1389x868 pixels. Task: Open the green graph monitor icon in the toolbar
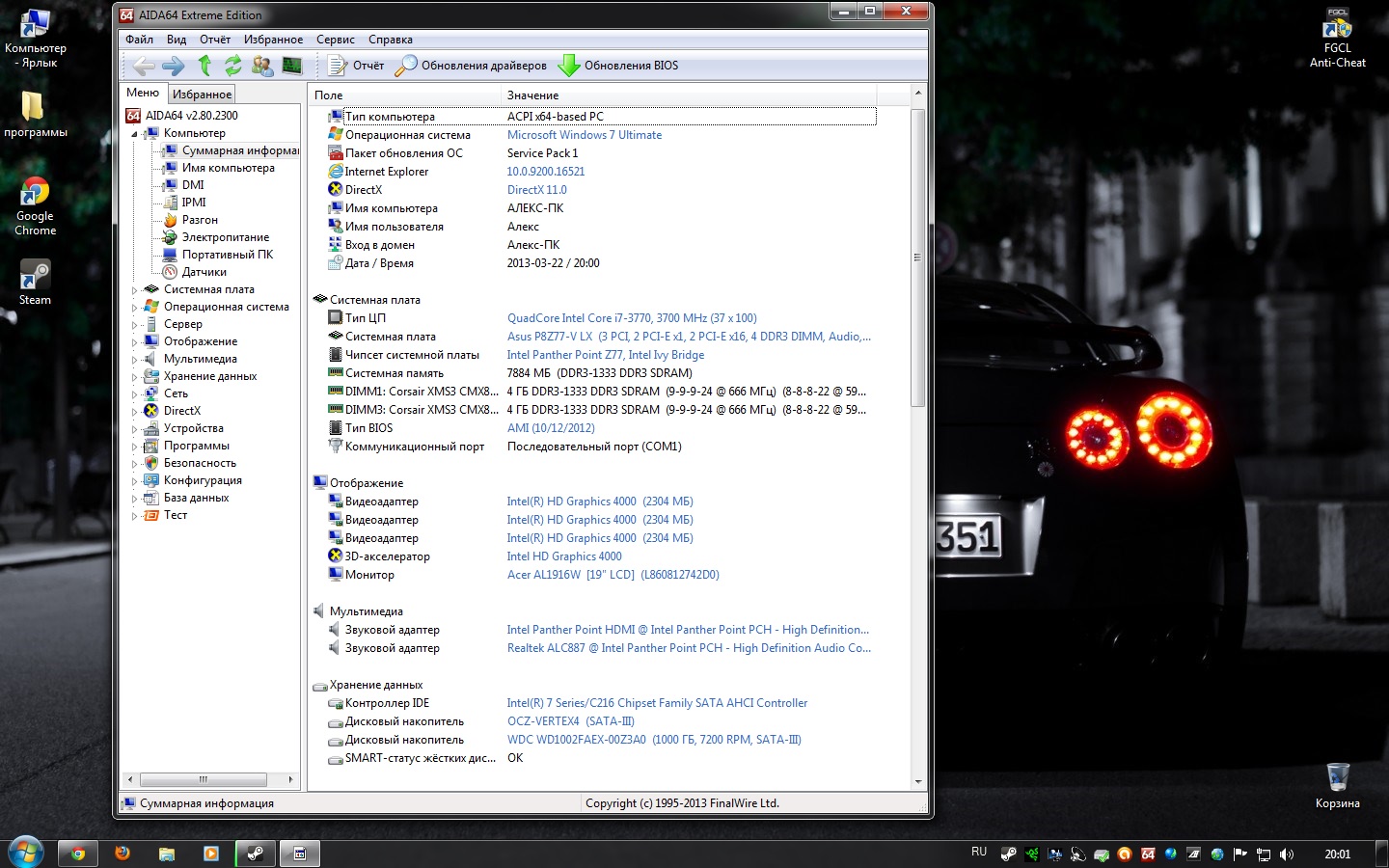[292, 66]
